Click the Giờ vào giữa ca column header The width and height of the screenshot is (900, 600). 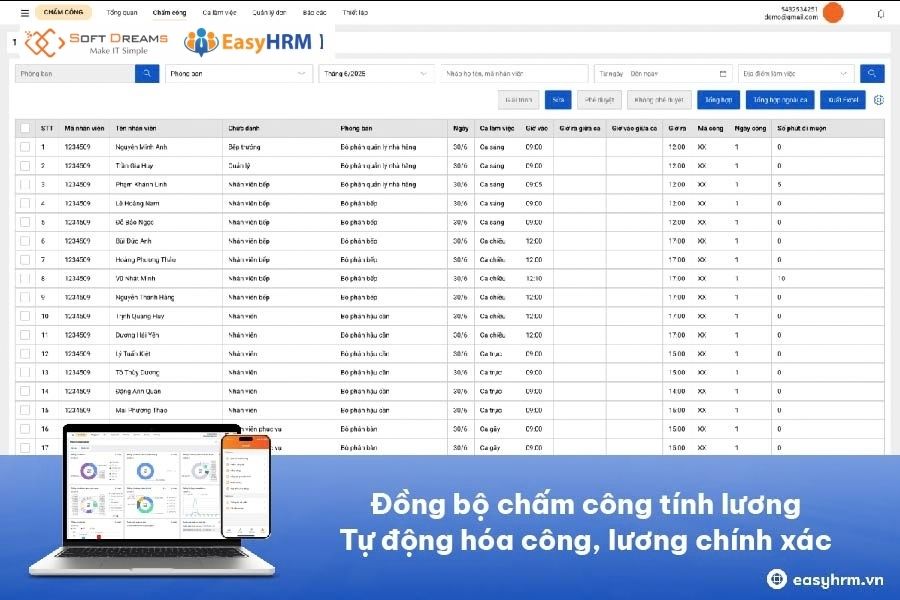pos(634,129)
